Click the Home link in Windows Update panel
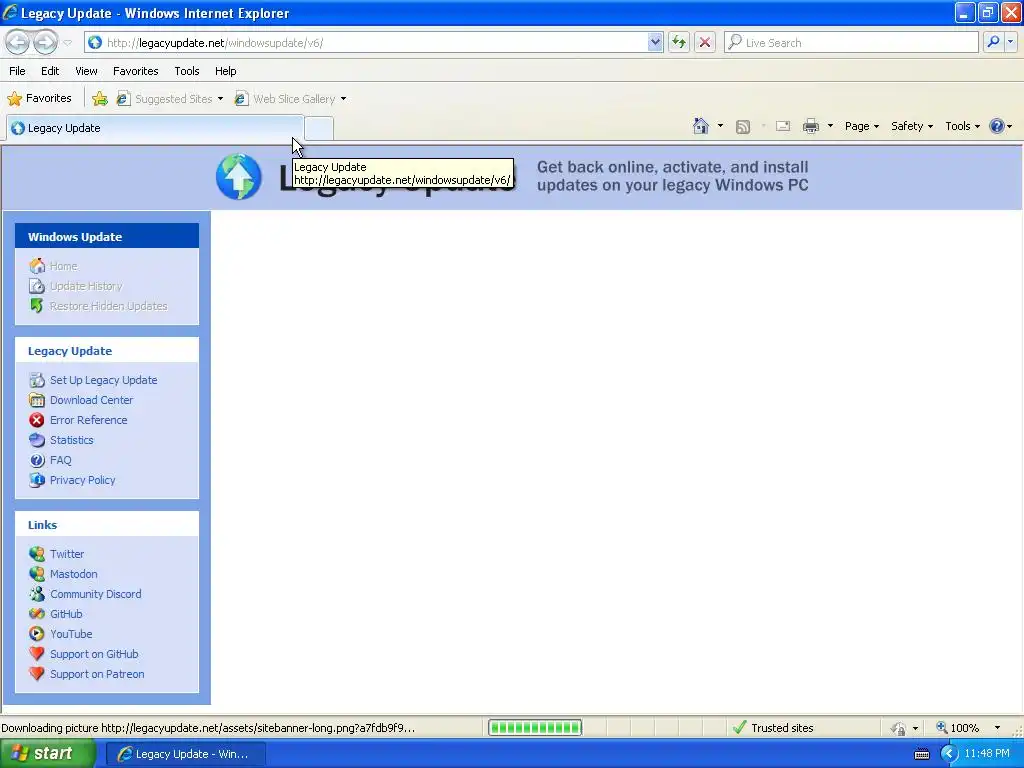This screenshot has width=1024, height=768. click(x=63, y=266)
